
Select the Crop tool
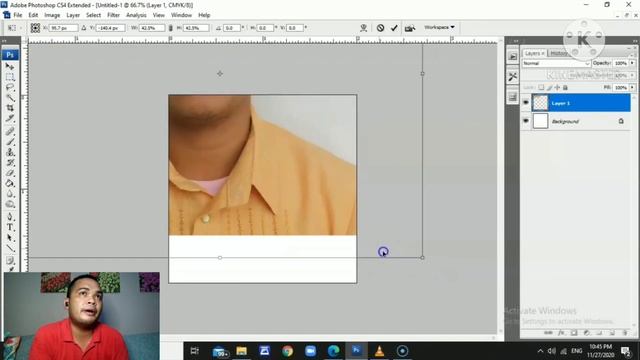click(x=10, y=108)
